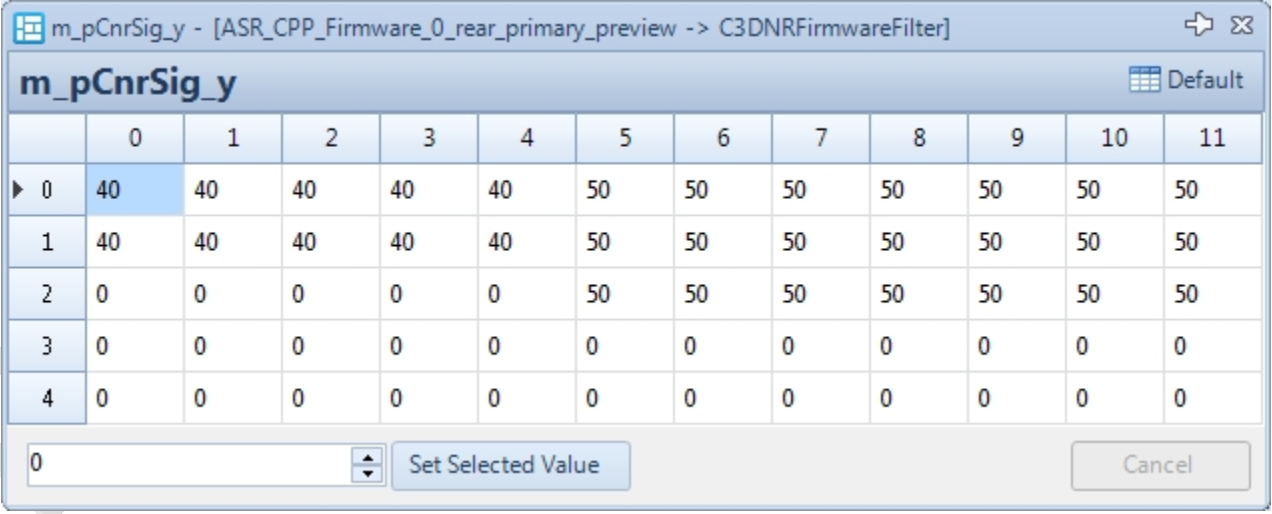This screenshot has height=514, width=1272.
Task: Select column header 11
Action: (1212, 138)
